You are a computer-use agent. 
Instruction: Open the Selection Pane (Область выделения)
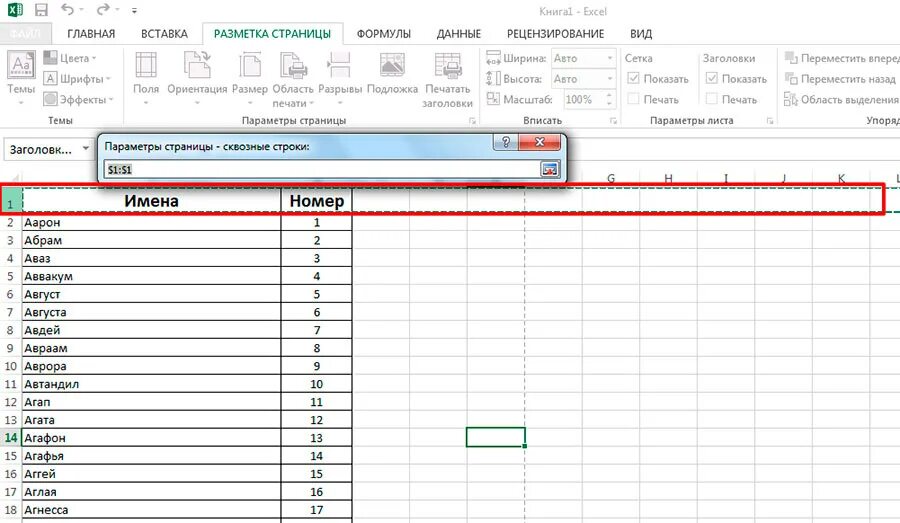point(841,99)
